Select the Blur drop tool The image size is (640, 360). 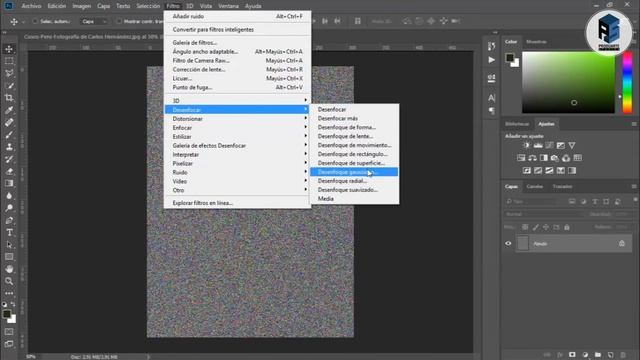pos(9,196)
